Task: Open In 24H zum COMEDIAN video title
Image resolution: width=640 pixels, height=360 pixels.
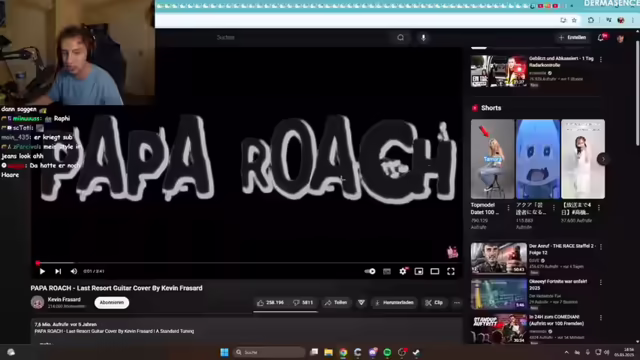Action: [556, 320]
